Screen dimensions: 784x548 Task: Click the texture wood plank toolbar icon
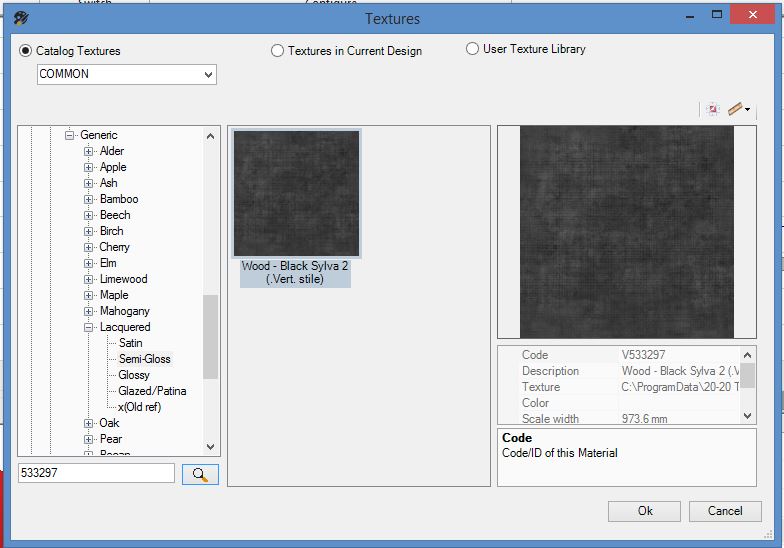(x=734, y=109)
